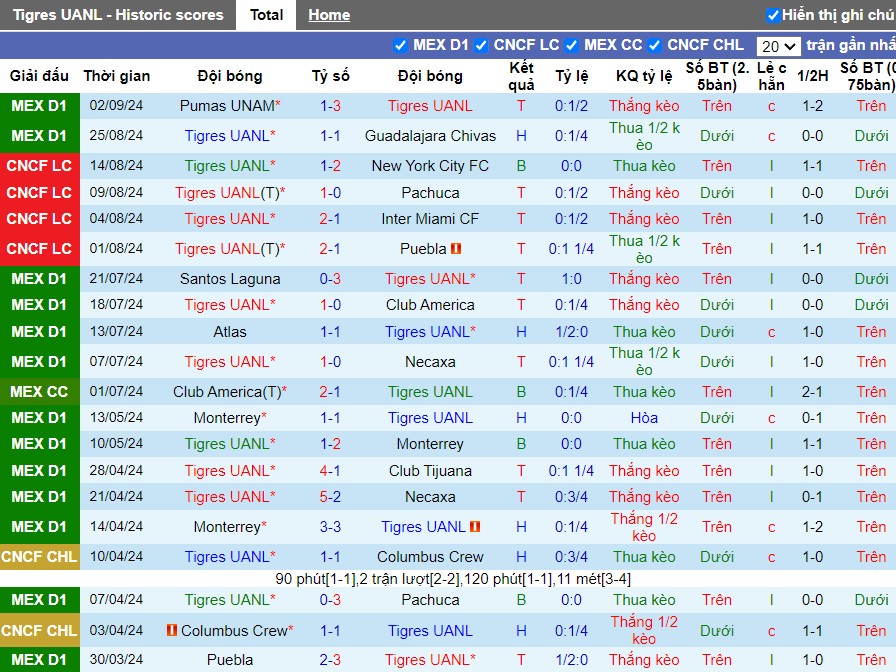Uncheck the CNCF CHL league filter
Viewport: 896px width, 672px height.
pyautogui.click(x=655, y=45)
